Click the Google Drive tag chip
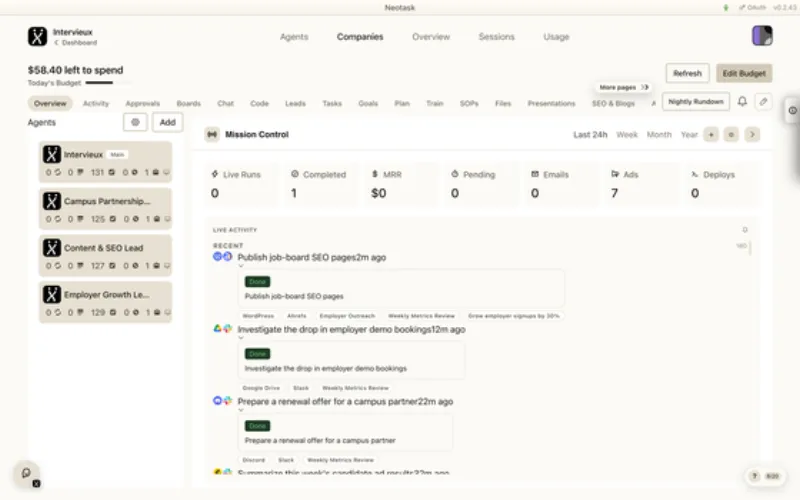The image size is (800, 500). [x=261, y=388]
